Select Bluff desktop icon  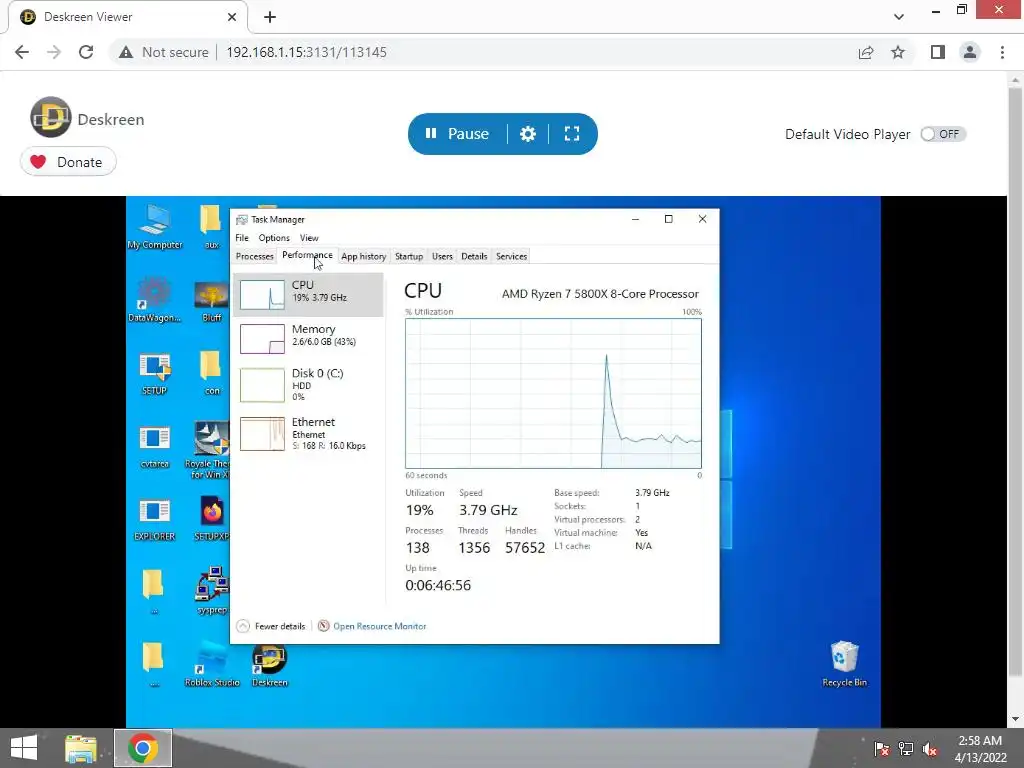point(211,301)
